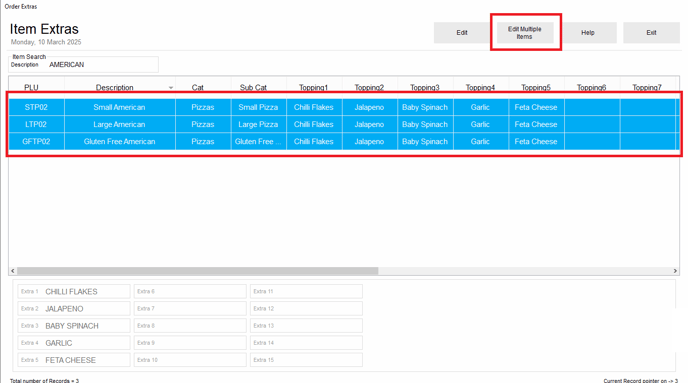
Task: Click the horizontal scrollbar right arrow
Action: click(x=675, y=271)
